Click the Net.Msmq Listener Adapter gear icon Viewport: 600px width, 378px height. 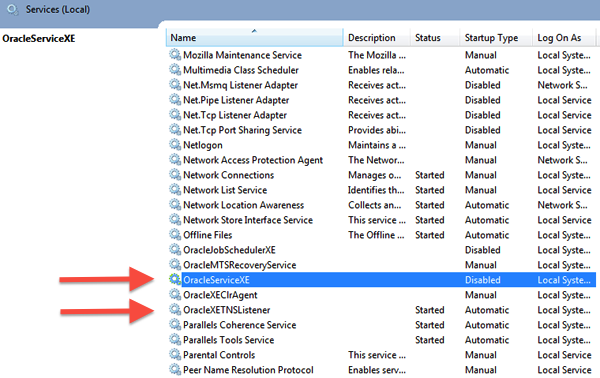(x=175, y=85)
